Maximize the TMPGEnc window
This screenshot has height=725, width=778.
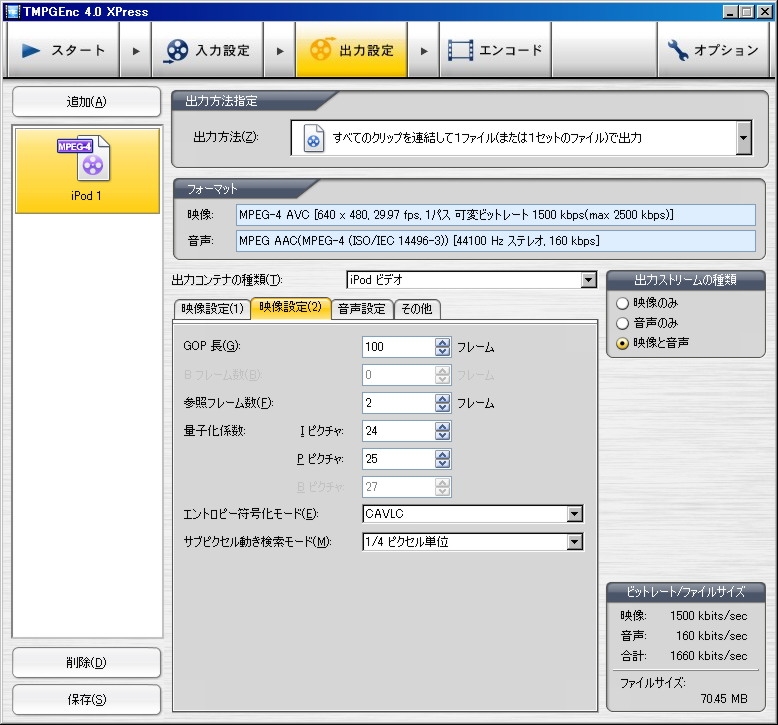click(x=747, y=12)
